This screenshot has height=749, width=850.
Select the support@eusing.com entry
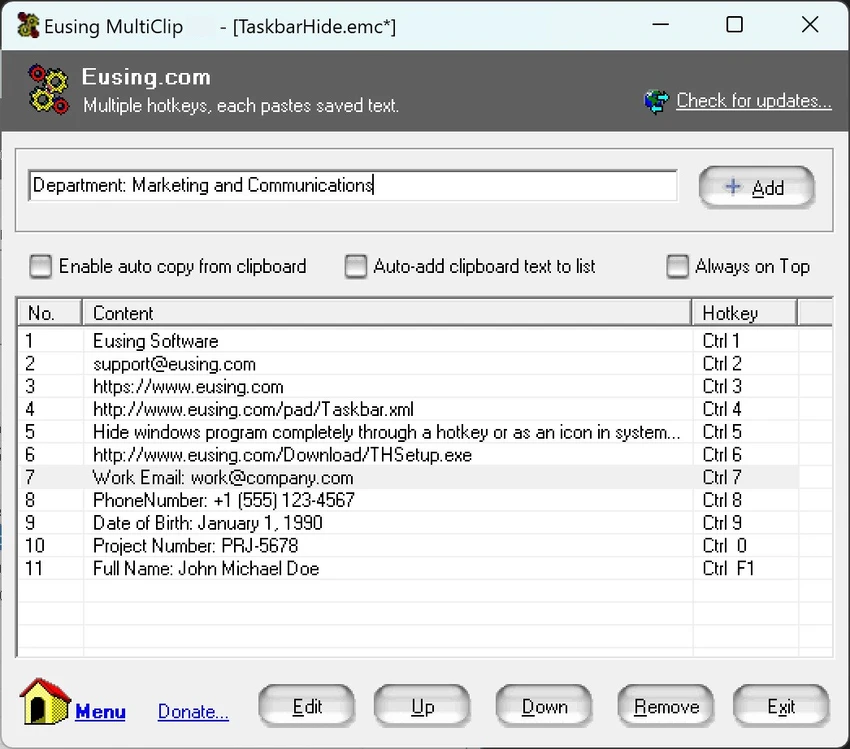coord(409,364)
